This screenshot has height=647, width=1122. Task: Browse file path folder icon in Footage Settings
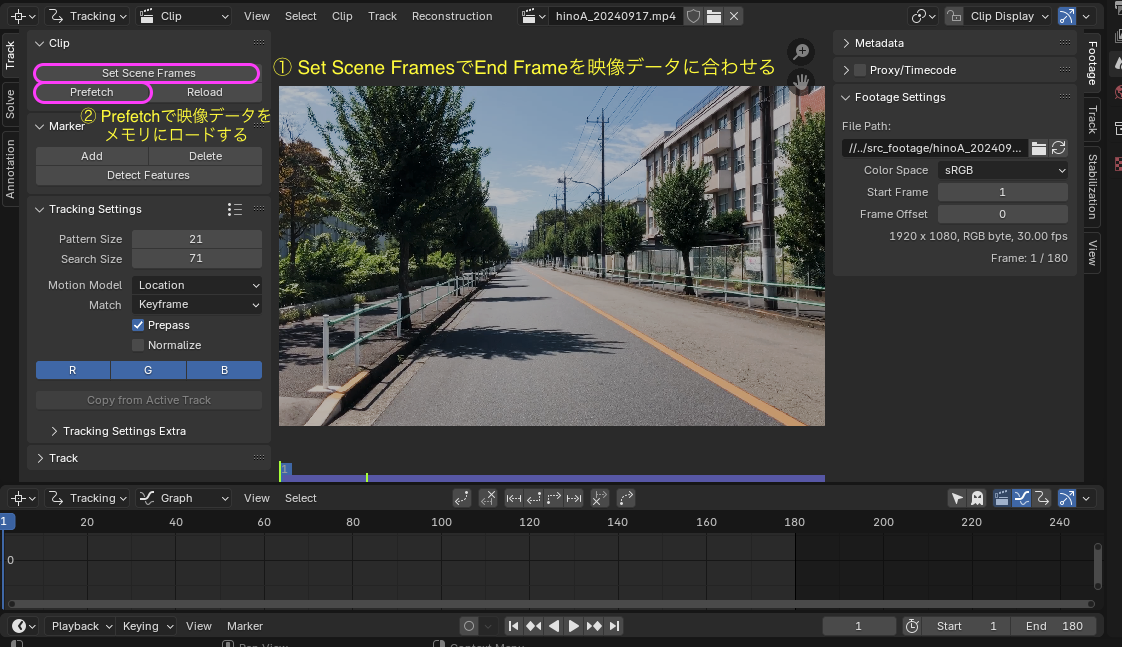tap(1038, 148)
